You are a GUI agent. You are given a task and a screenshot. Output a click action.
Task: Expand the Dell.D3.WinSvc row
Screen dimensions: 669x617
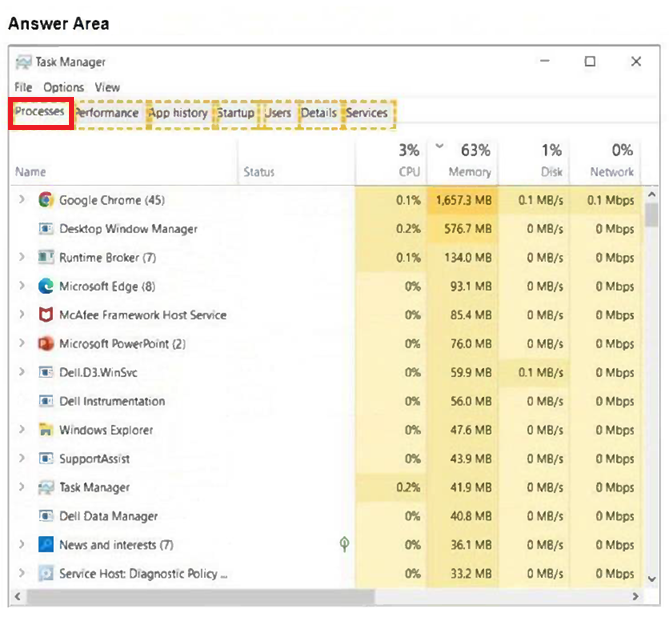21,372
